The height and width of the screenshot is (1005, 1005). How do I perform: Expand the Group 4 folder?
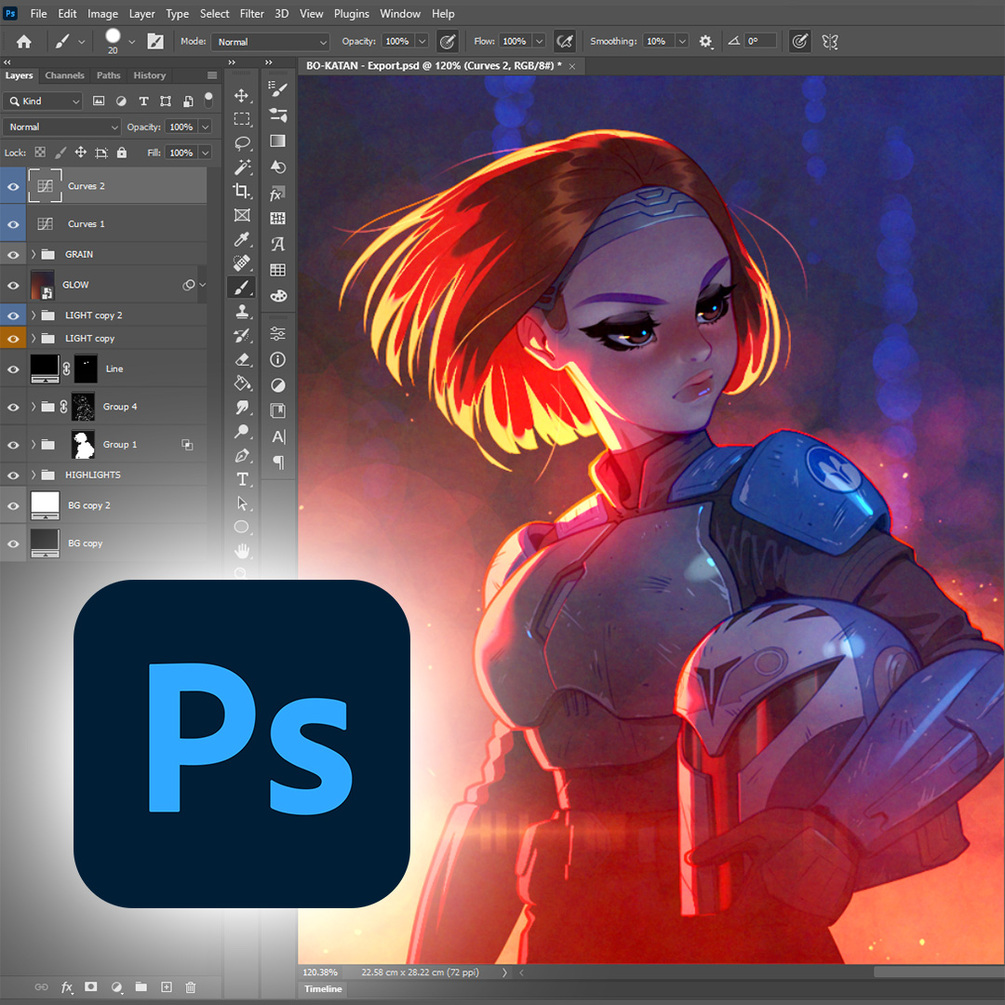[x=33, y=407]
